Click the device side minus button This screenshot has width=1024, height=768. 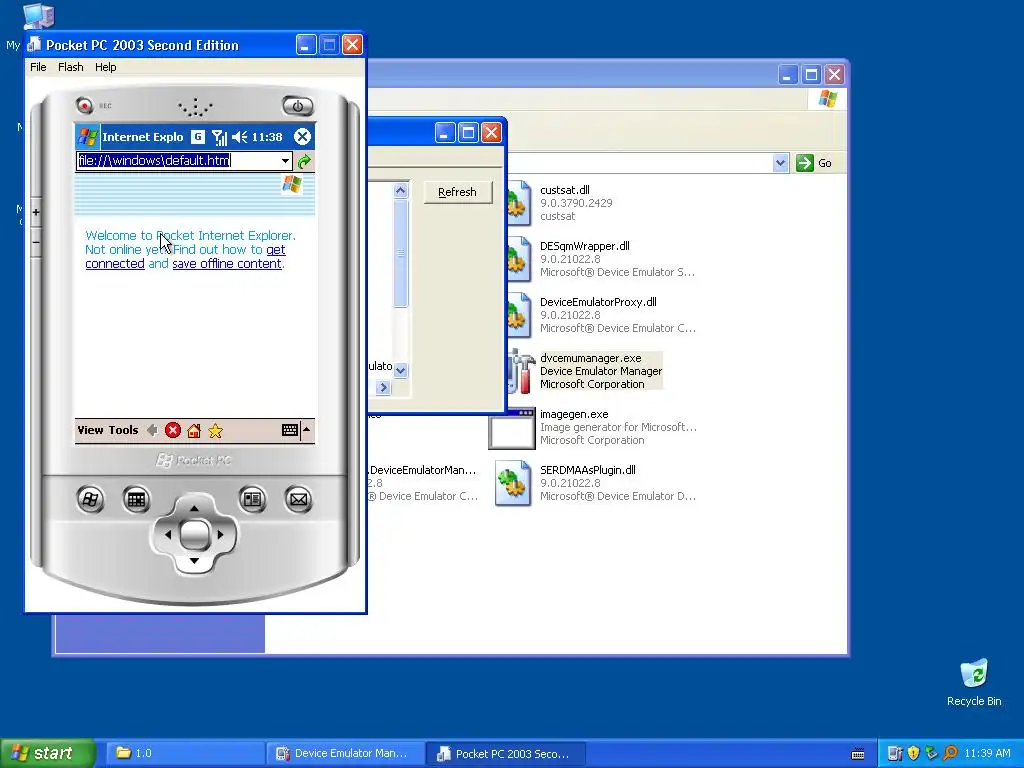click(x=36, y=242)
